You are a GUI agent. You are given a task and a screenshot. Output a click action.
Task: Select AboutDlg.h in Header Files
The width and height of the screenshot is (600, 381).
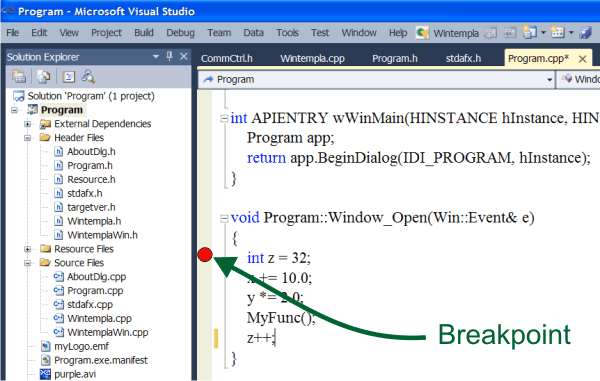coord(91,152)
